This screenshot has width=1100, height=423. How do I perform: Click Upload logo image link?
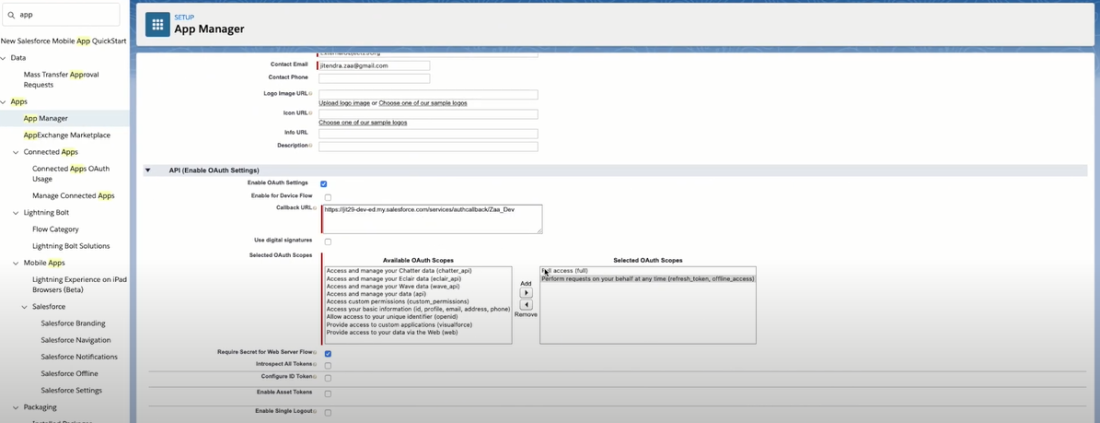click(344, 103)
